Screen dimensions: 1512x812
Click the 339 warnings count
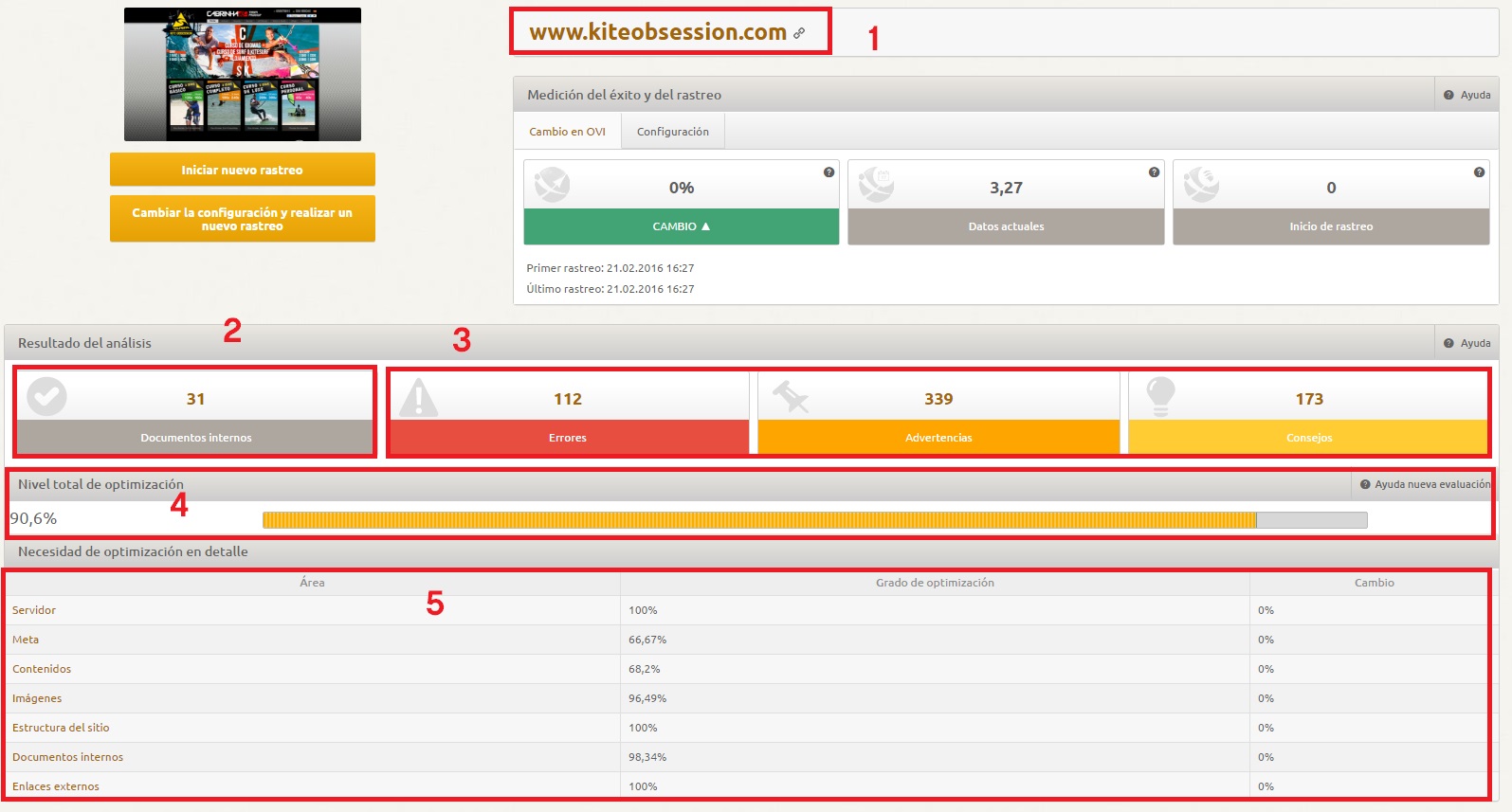[x=938, y=399]
